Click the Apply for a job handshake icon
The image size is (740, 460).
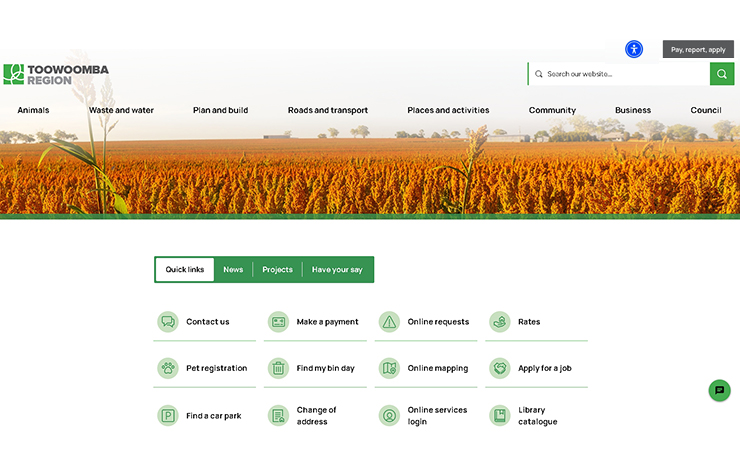point(500,368)
